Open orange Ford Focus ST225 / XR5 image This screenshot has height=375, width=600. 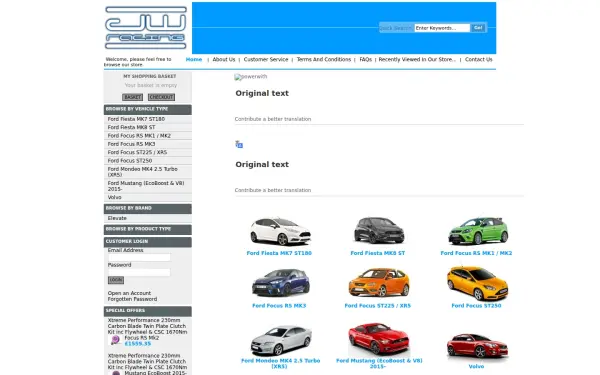click(379, 282)
